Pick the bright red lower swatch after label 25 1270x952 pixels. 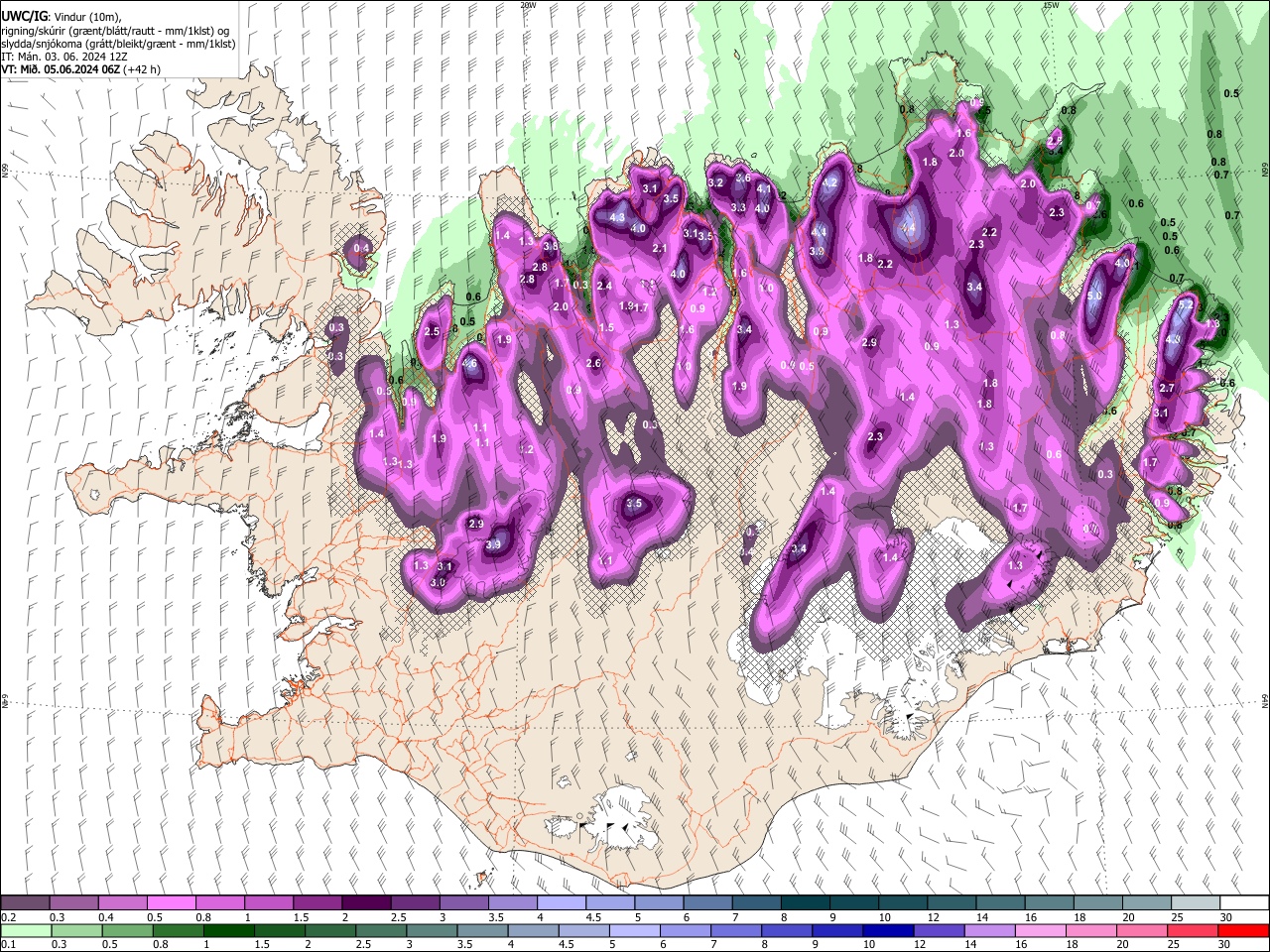1243,931
